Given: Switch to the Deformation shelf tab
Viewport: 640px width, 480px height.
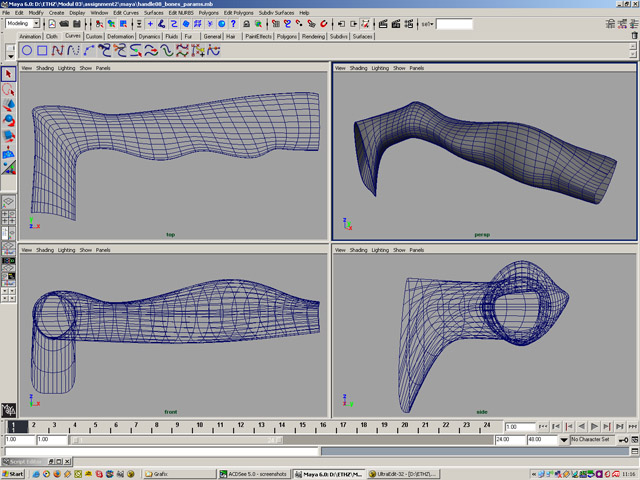Looking at the screenshot, I should pyautogui.click(x=120, y=36).
